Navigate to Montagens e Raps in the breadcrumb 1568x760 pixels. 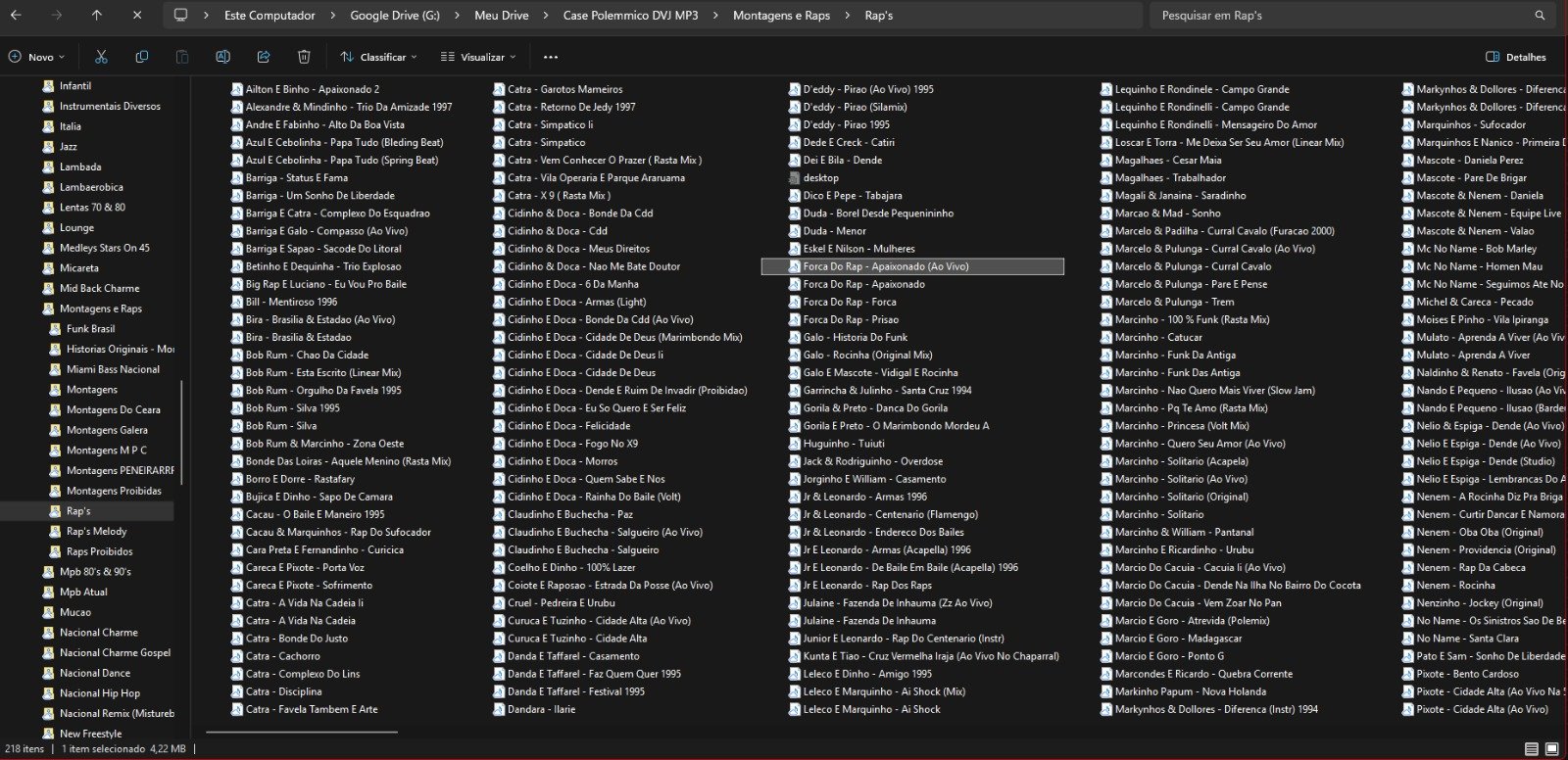[x=781, y=16]
